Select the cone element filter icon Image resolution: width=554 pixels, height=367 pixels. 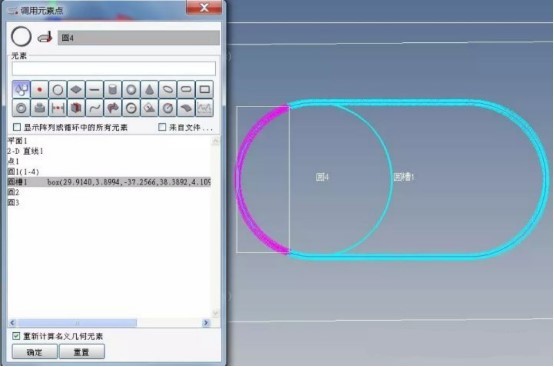tap(149, 89)
